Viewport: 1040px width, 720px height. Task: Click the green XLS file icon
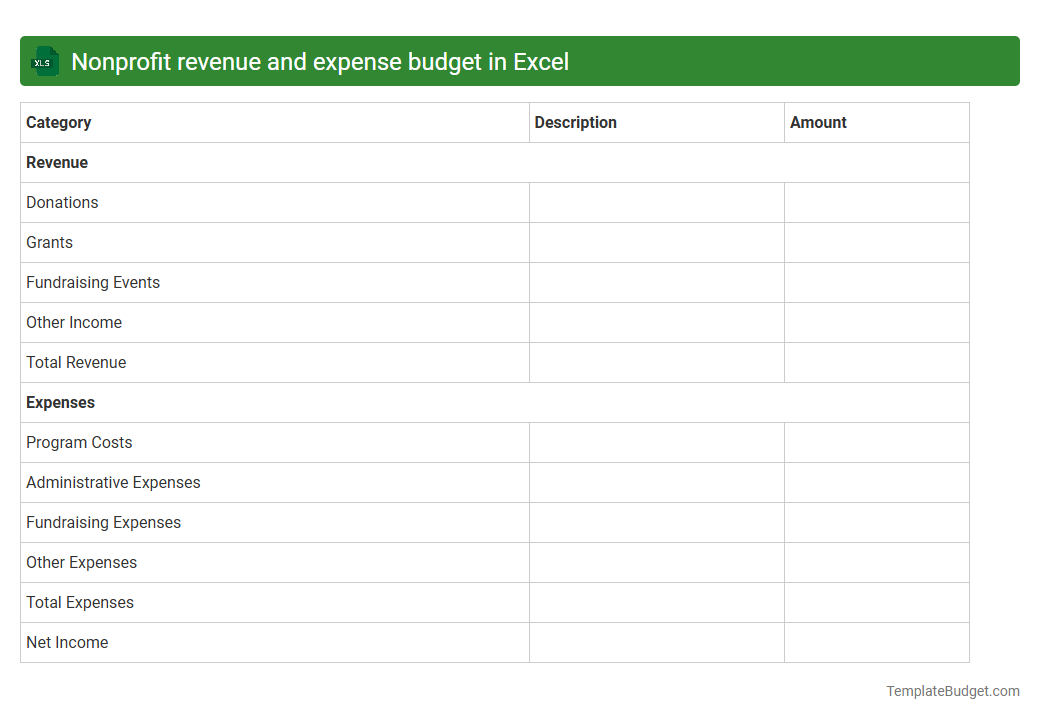click(44, 61)
